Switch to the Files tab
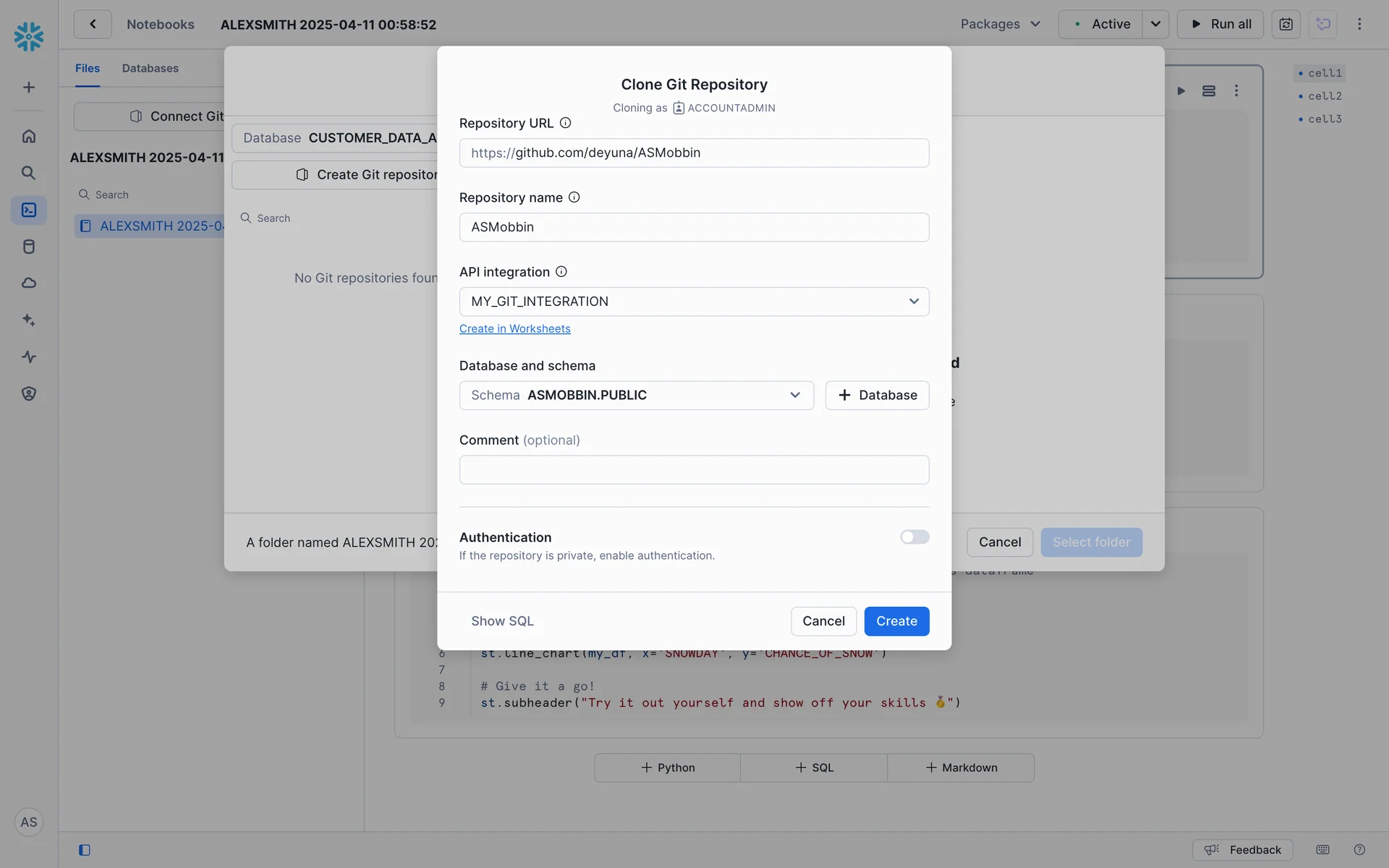1389x868 pixels. (88, 68)
